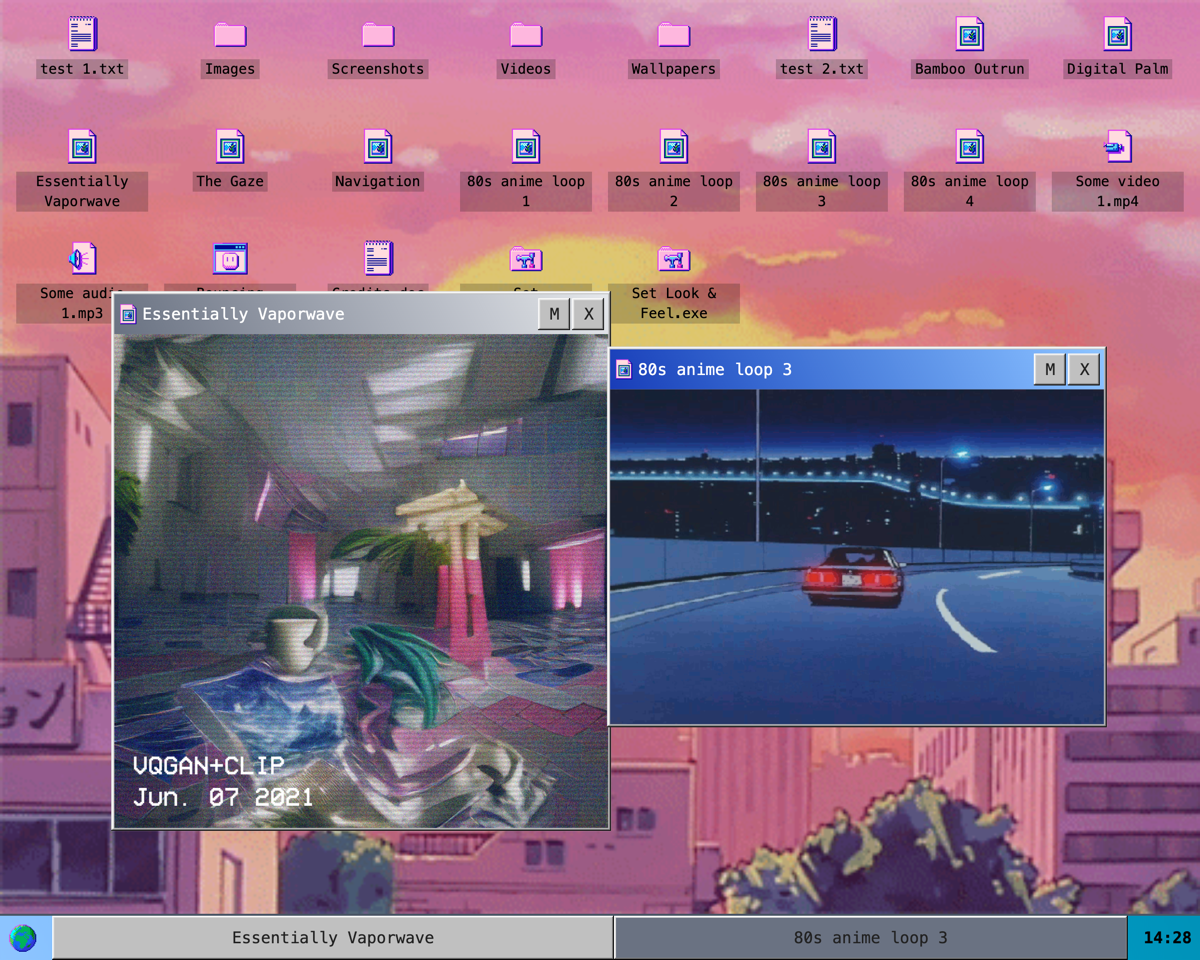Open The Gaze video icon
Image resolution: width=1200 pixels, height=960 pixels.
coord(229,146)
